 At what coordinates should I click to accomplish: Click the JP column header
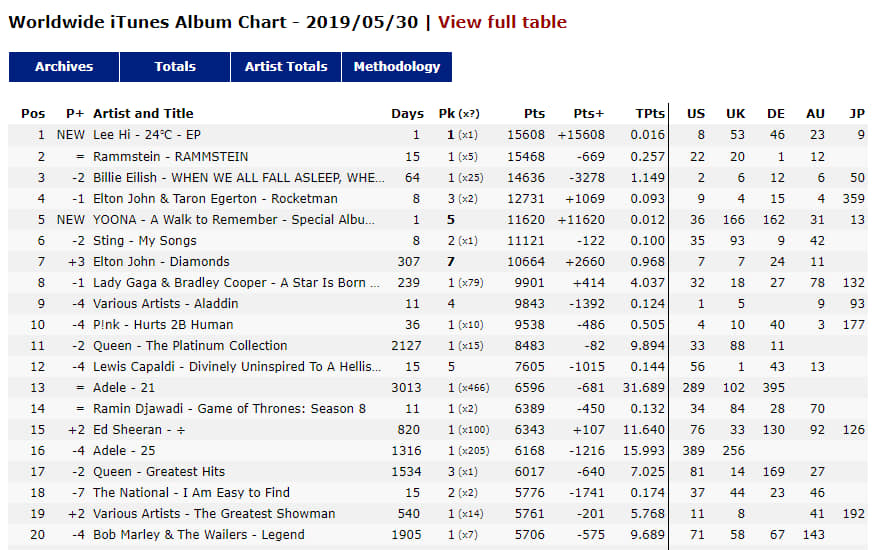click(x=857, y=113)
